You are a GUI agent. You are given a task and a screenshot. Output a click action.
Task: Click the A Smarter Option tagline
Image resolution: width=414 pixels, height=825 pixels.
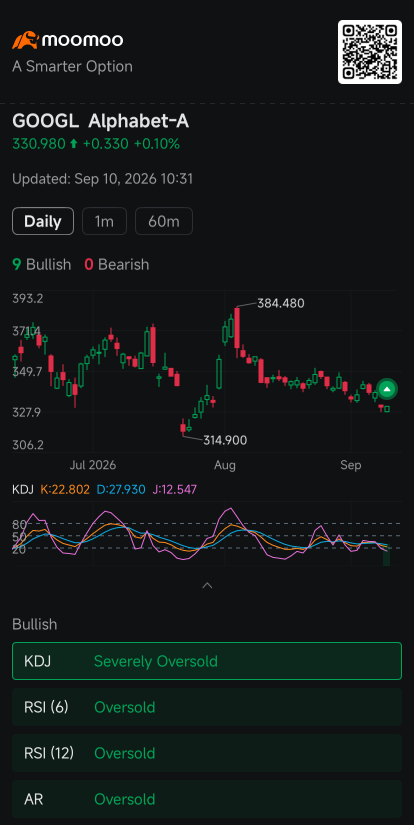pos(72,67)
